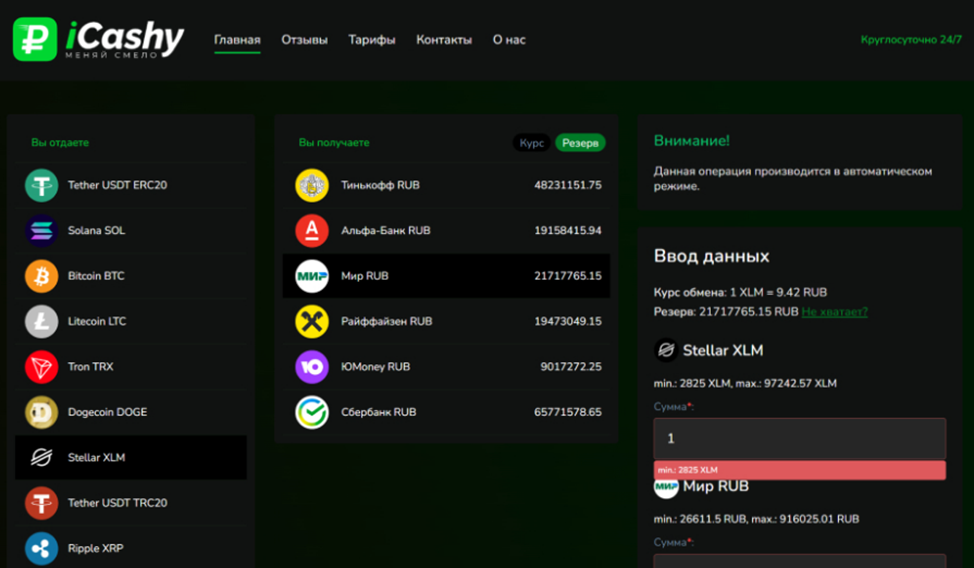
Task: Select the Тинькофф RUB bank icon
Action: coord(312,185)
